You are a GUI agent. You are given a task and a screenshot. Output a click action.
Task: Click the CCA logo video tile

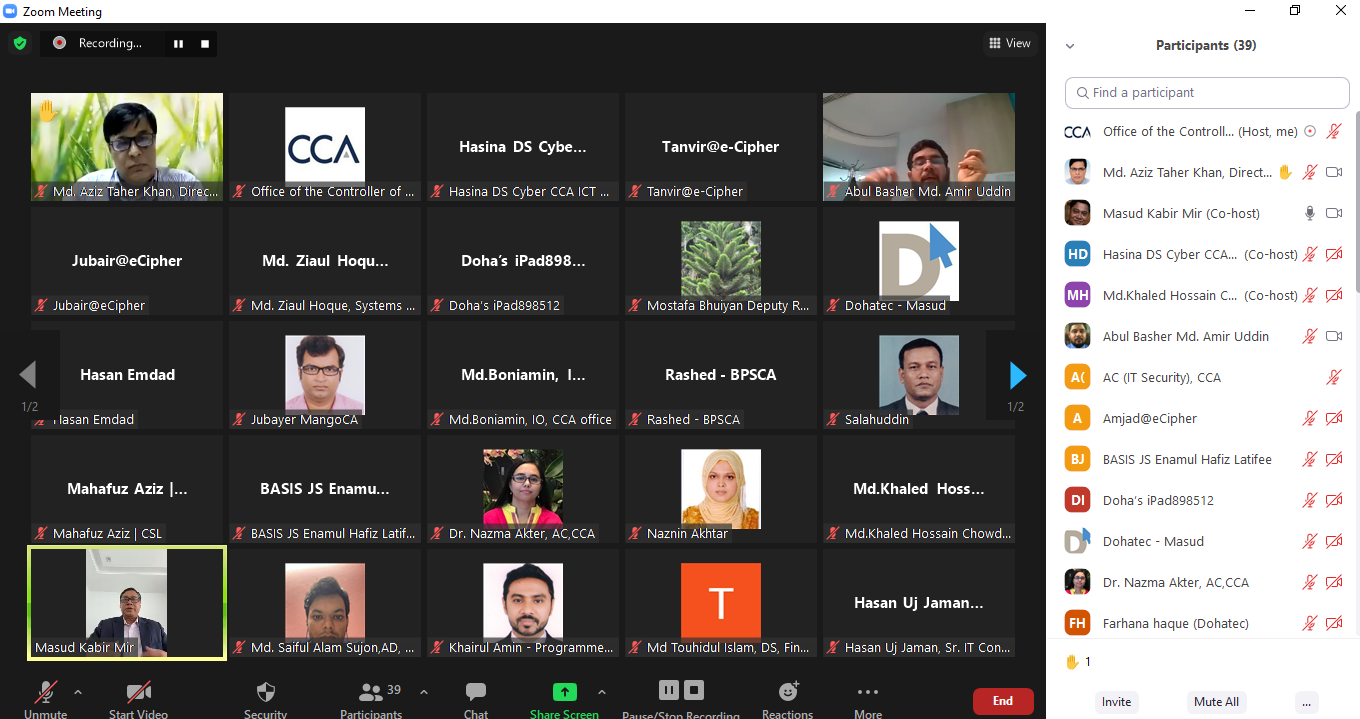pos(325,146)
